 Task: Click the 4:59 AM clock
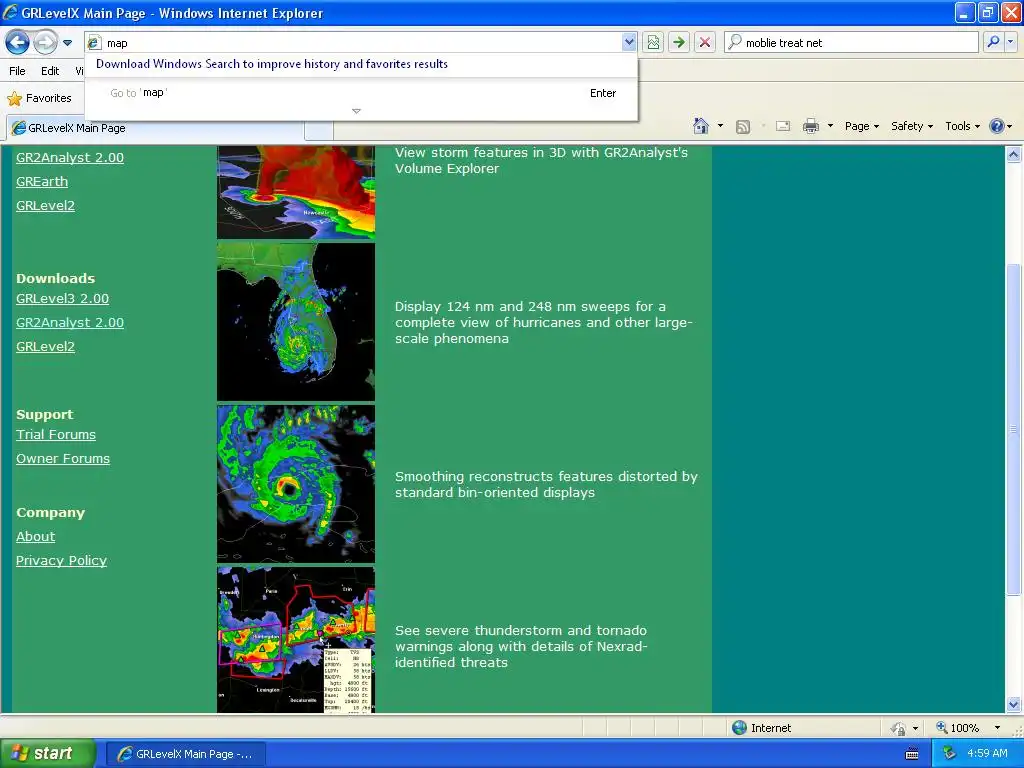tap(987, 753)
